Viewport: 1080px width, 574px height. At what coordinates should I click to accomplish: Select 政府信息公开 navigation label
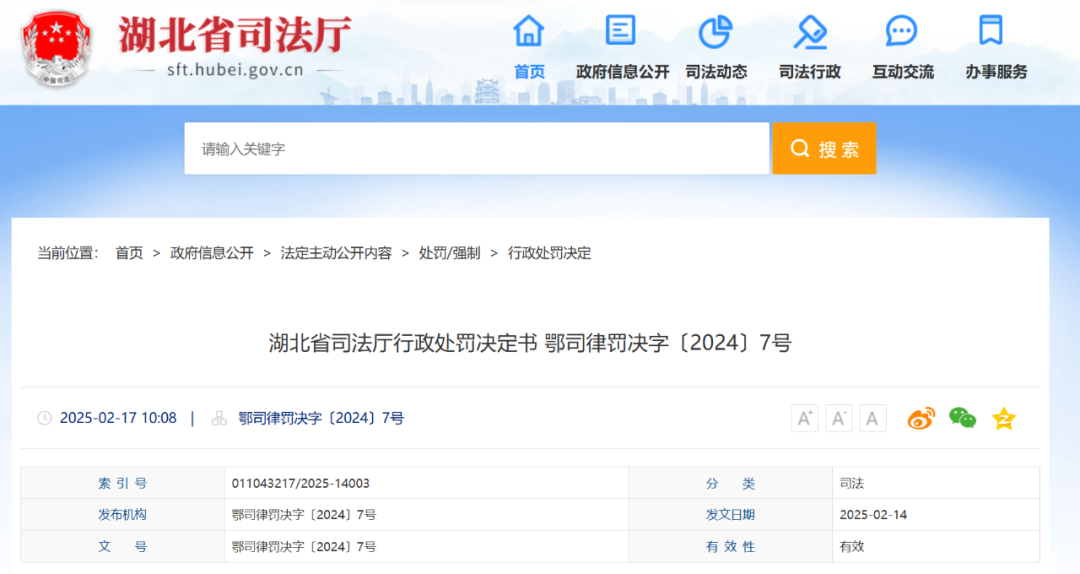tap(623, 72)
